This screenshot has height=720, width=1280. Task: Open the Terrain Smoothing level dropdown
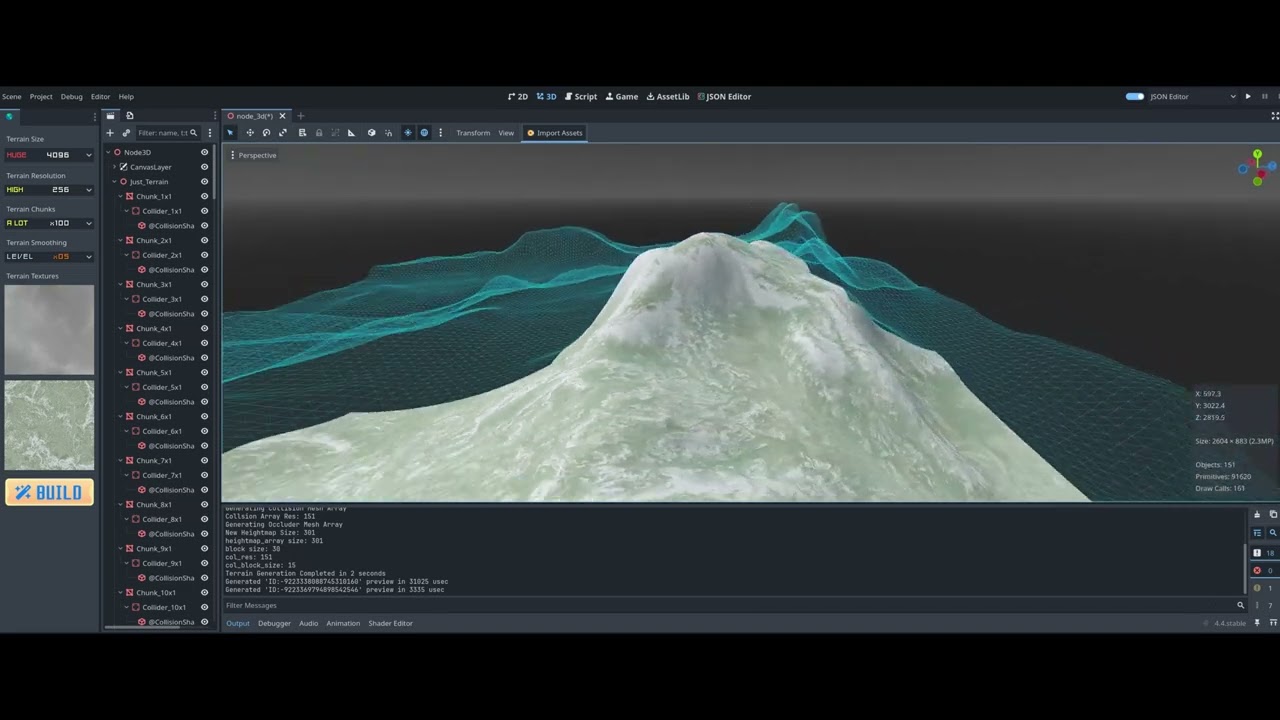tap(49, 257)
